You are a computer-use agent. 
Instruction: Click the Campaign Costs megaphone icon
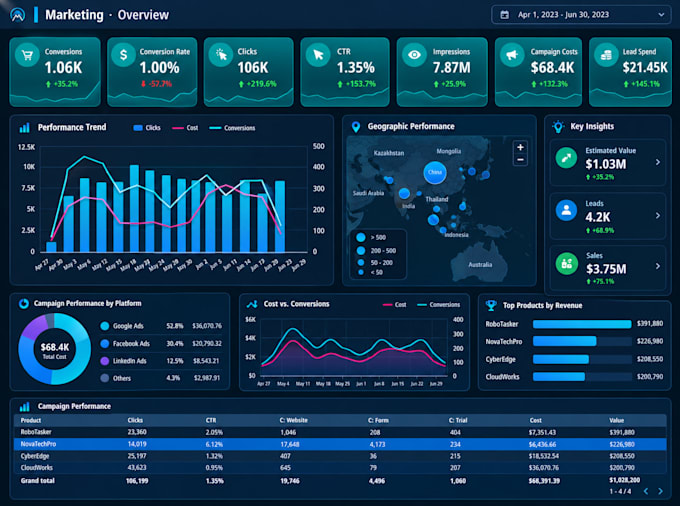512,55
